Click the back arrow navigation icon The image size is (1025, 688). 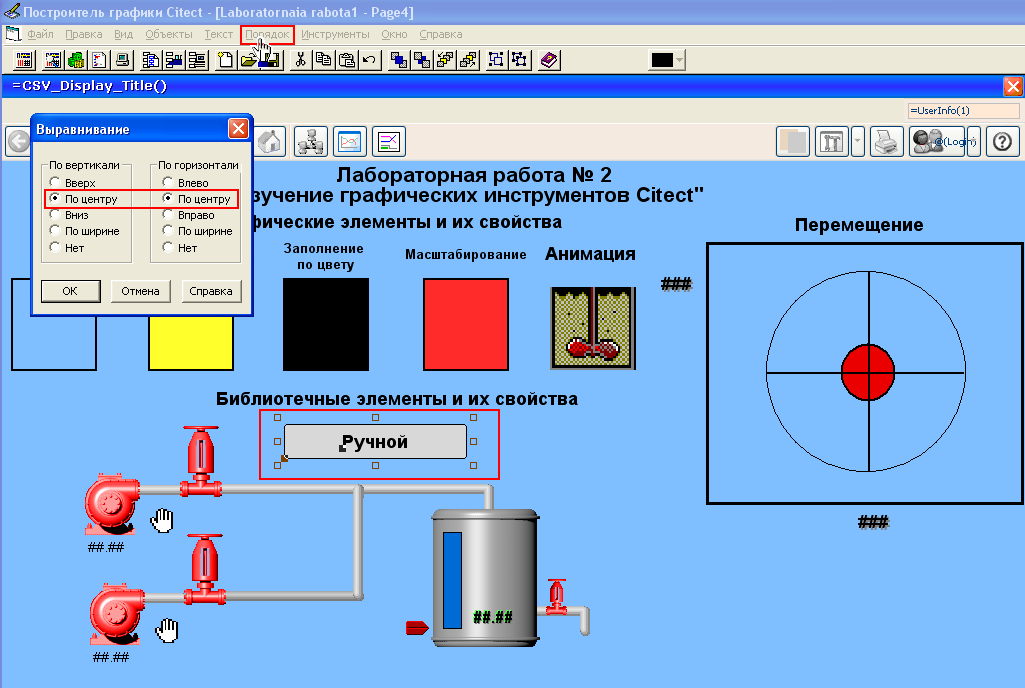coord(18,141)
